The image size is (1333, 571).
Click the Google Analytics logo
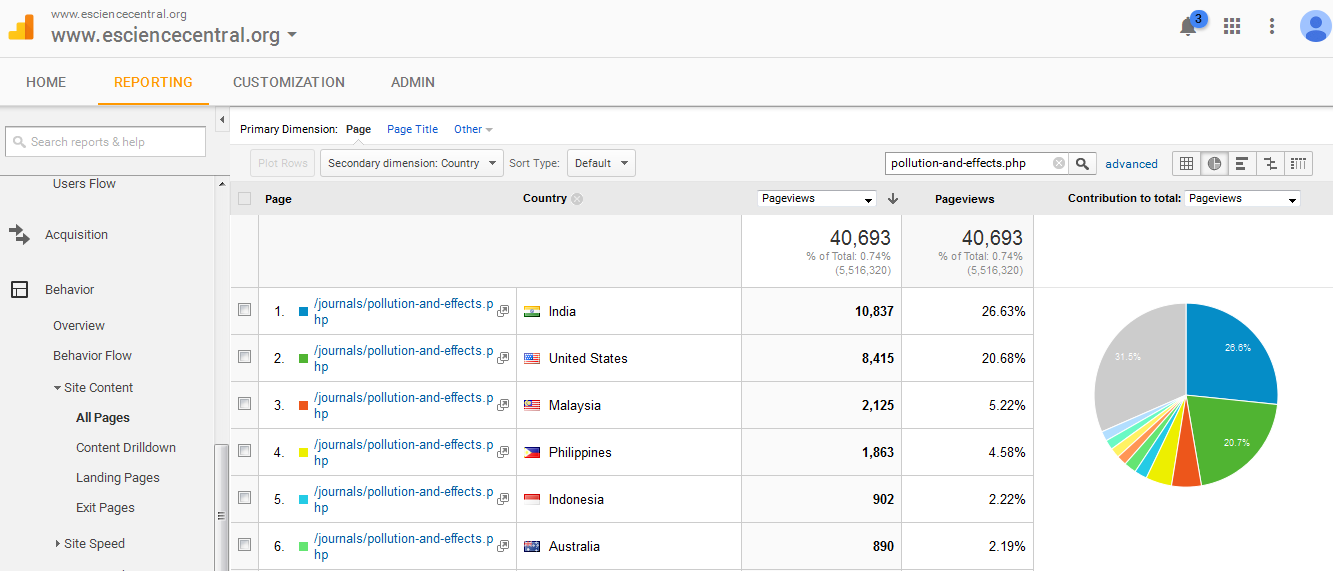point(21,26)
